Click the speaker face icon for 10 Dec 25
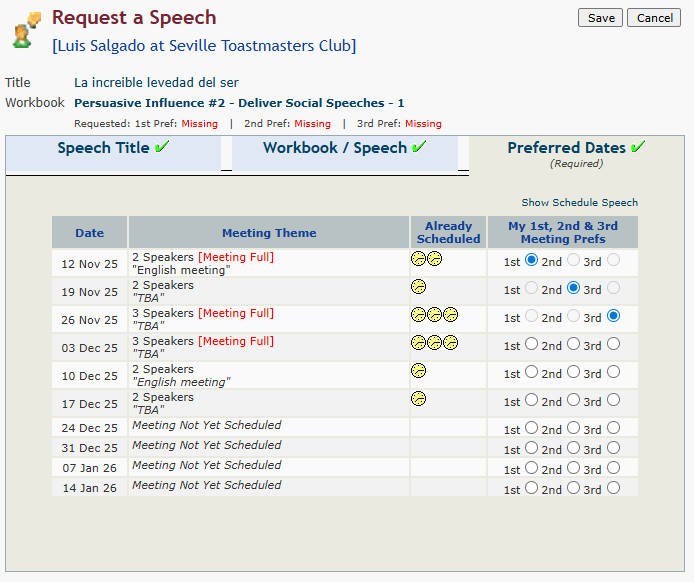The width and height of the screenshot is (694, 582). (x=419, y=371)
